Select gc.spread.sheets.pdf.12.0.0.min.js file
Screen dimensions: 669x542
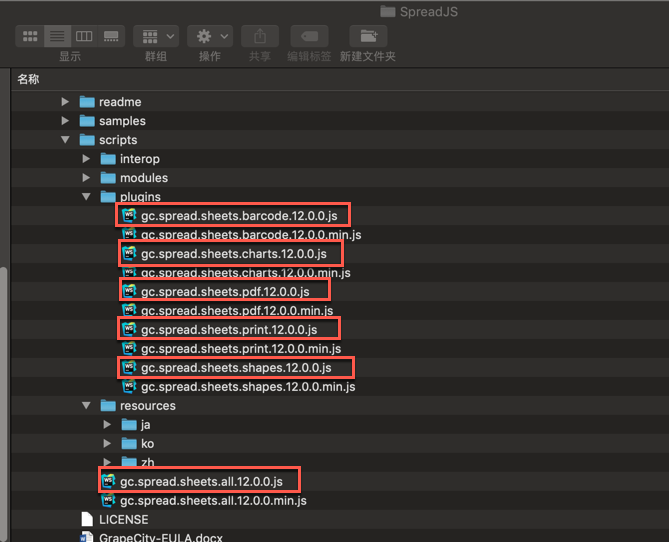coord(239,310)
